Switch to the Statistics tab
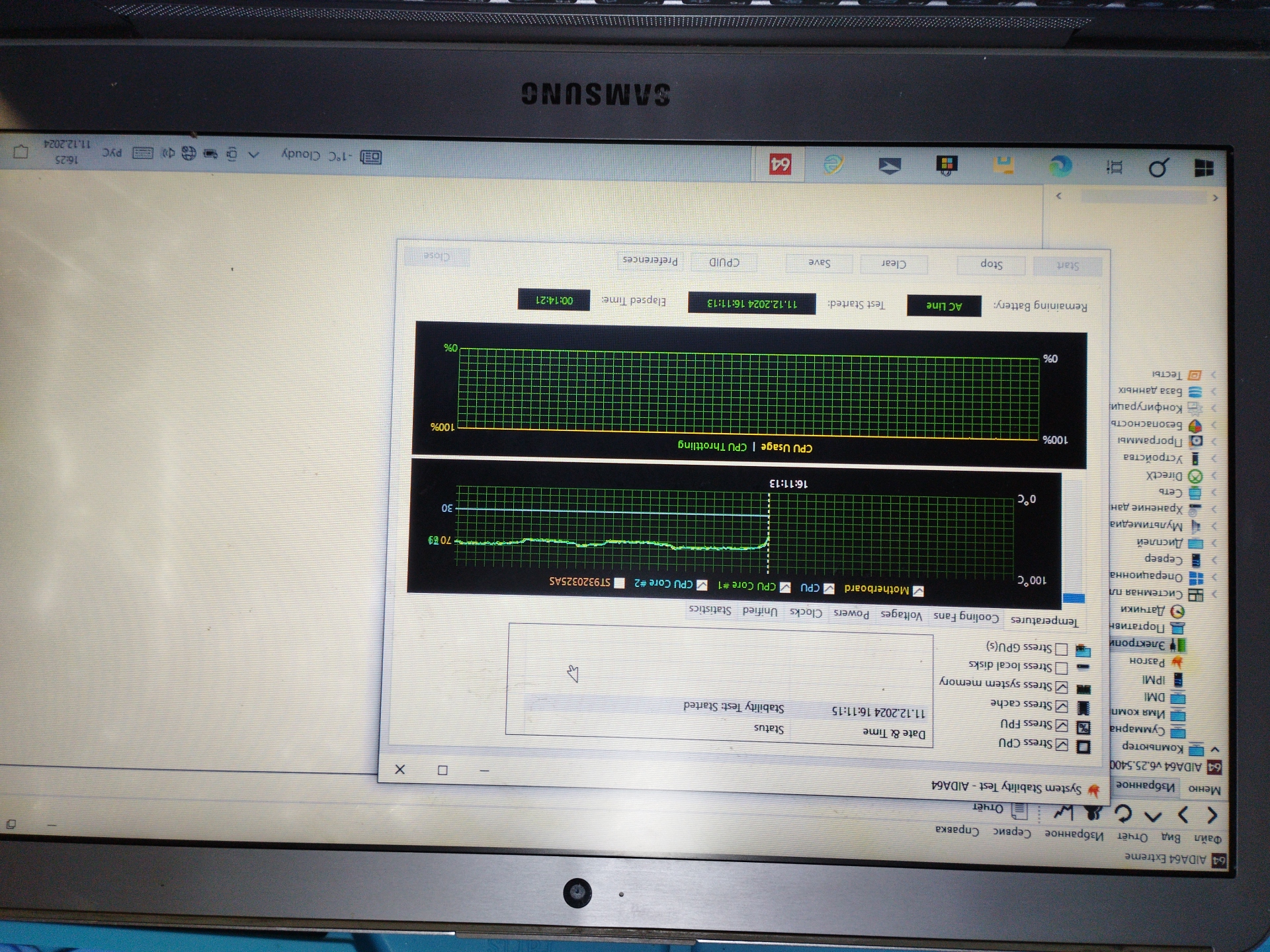Image resolution: width=1270 pixels, height=952 pixels. click(x=710, y=610)
